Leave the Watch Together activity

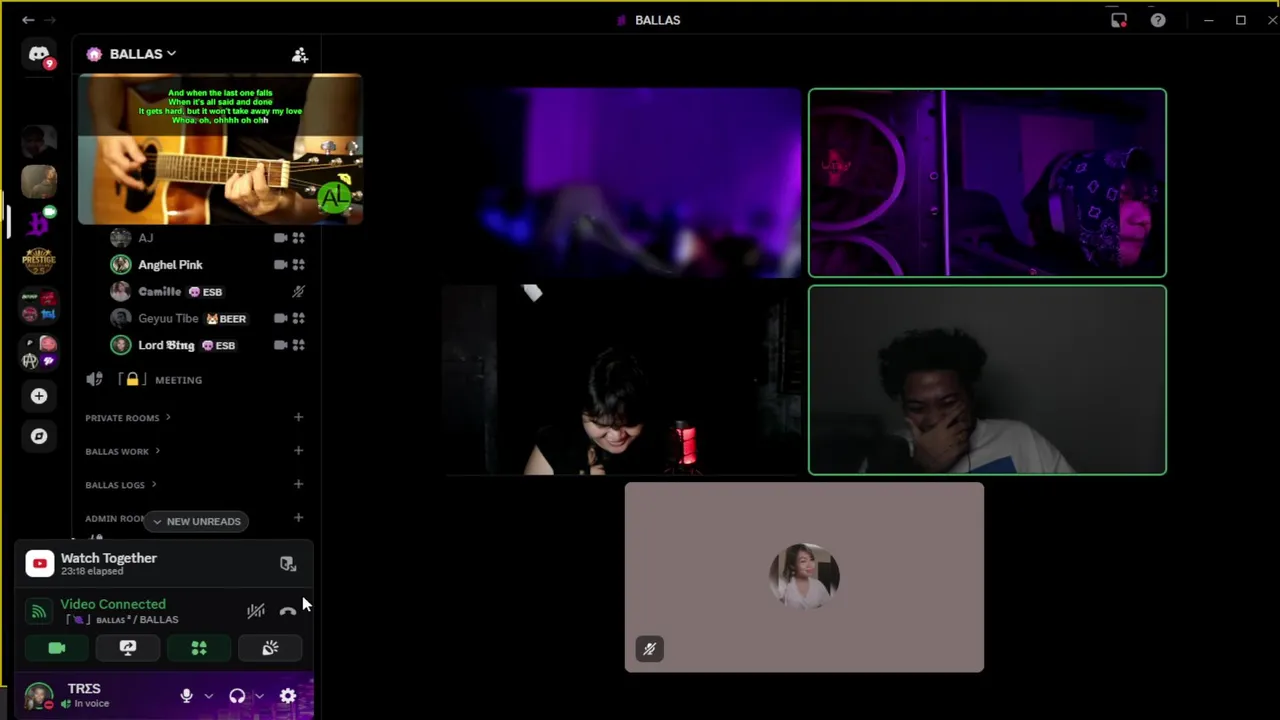click(288, 564)
